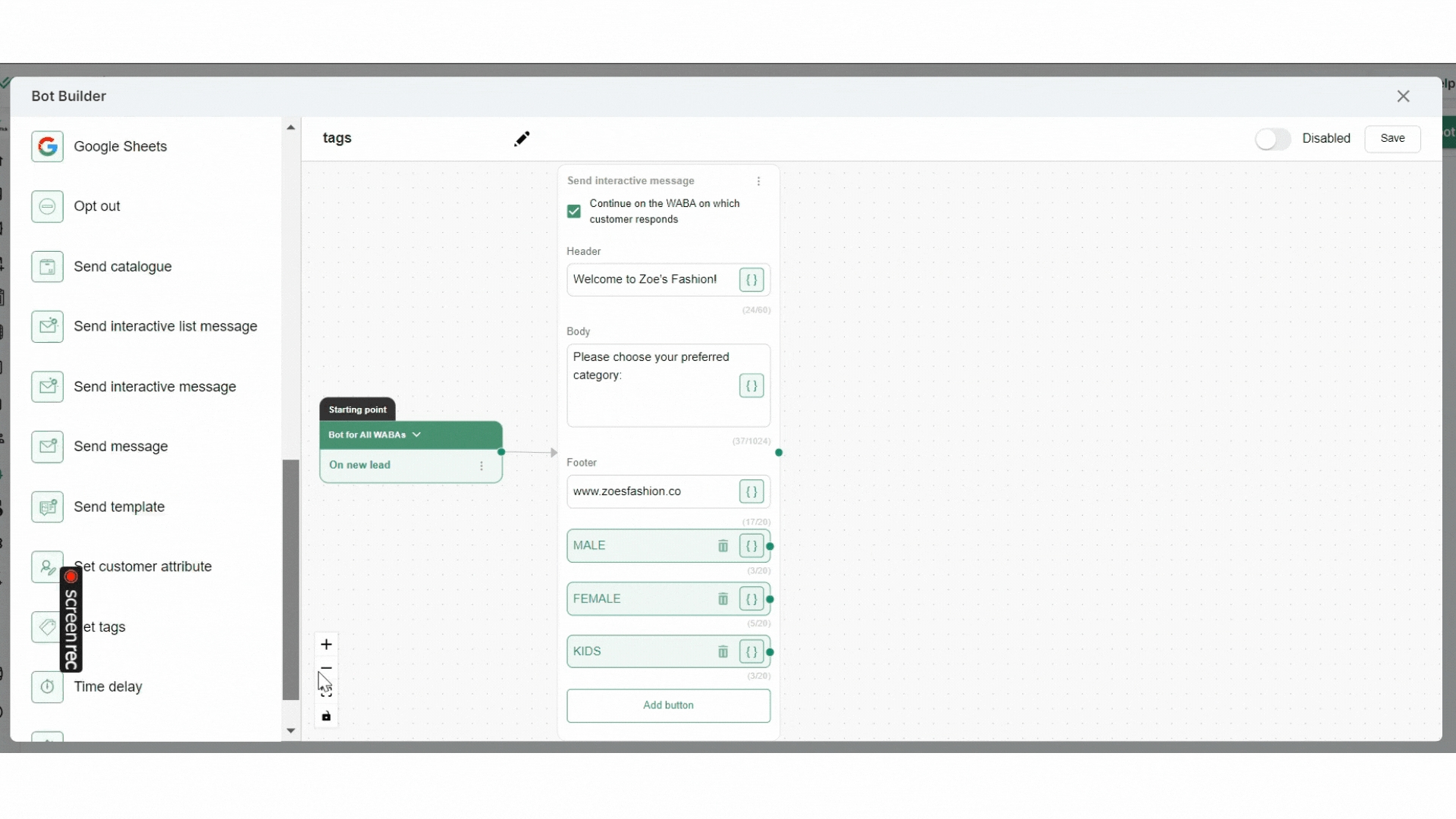Click the Add button option

pyautogui.click(x=668, y=705)
